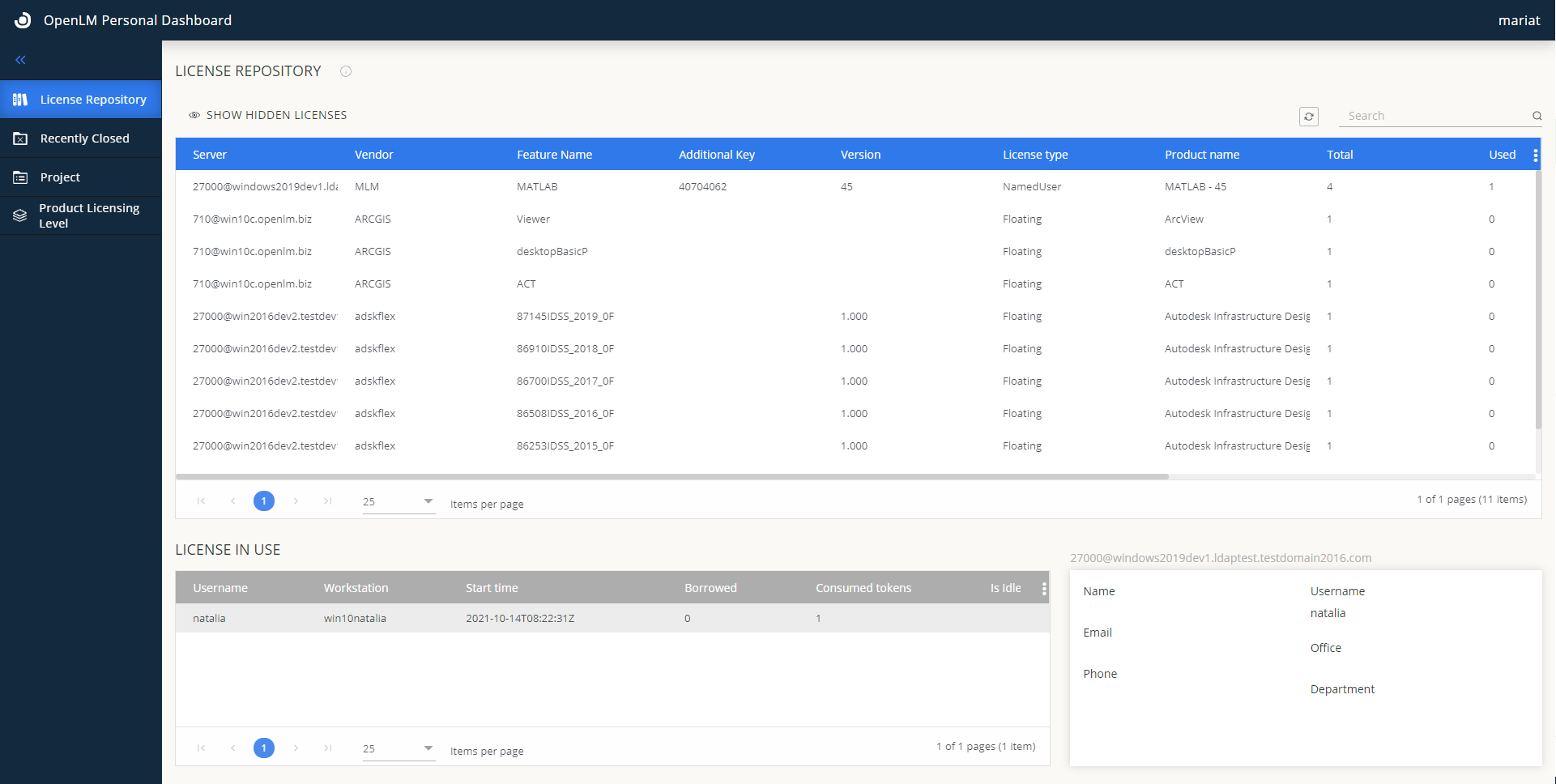Go to next page in License Repository
This screenshot has height=784, width=1556.
pyautogui.click(x=296, y=501)
